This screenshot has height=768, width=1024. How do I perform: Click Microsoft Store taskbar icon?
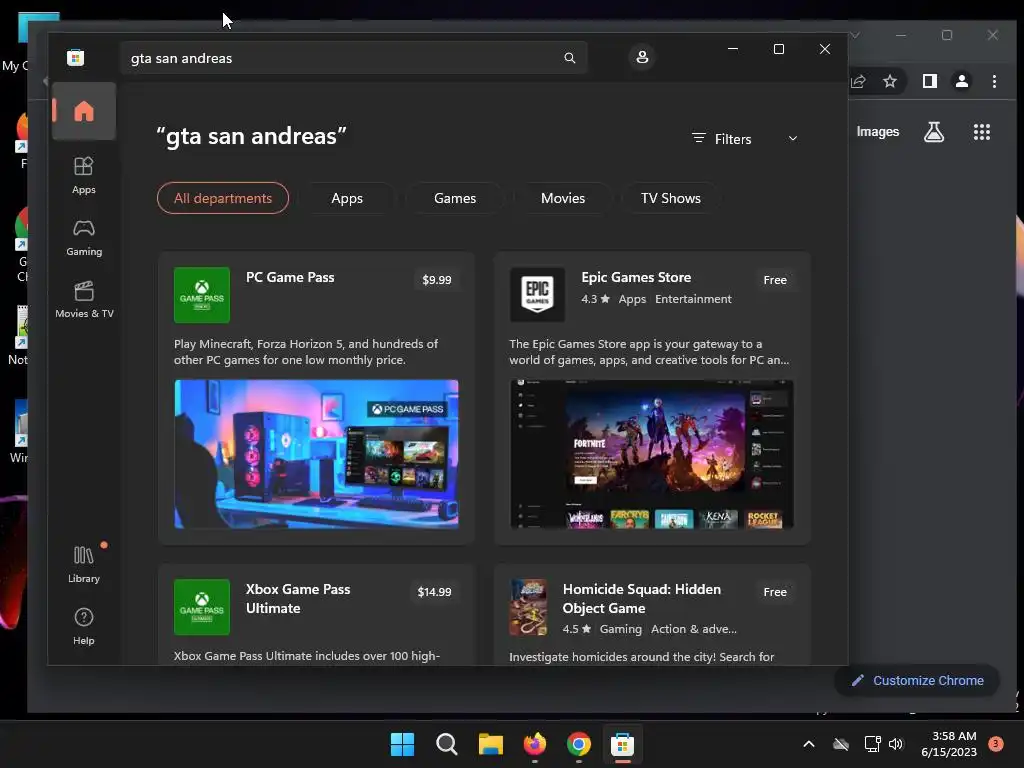pyautogui.click(x=622, y=744)
